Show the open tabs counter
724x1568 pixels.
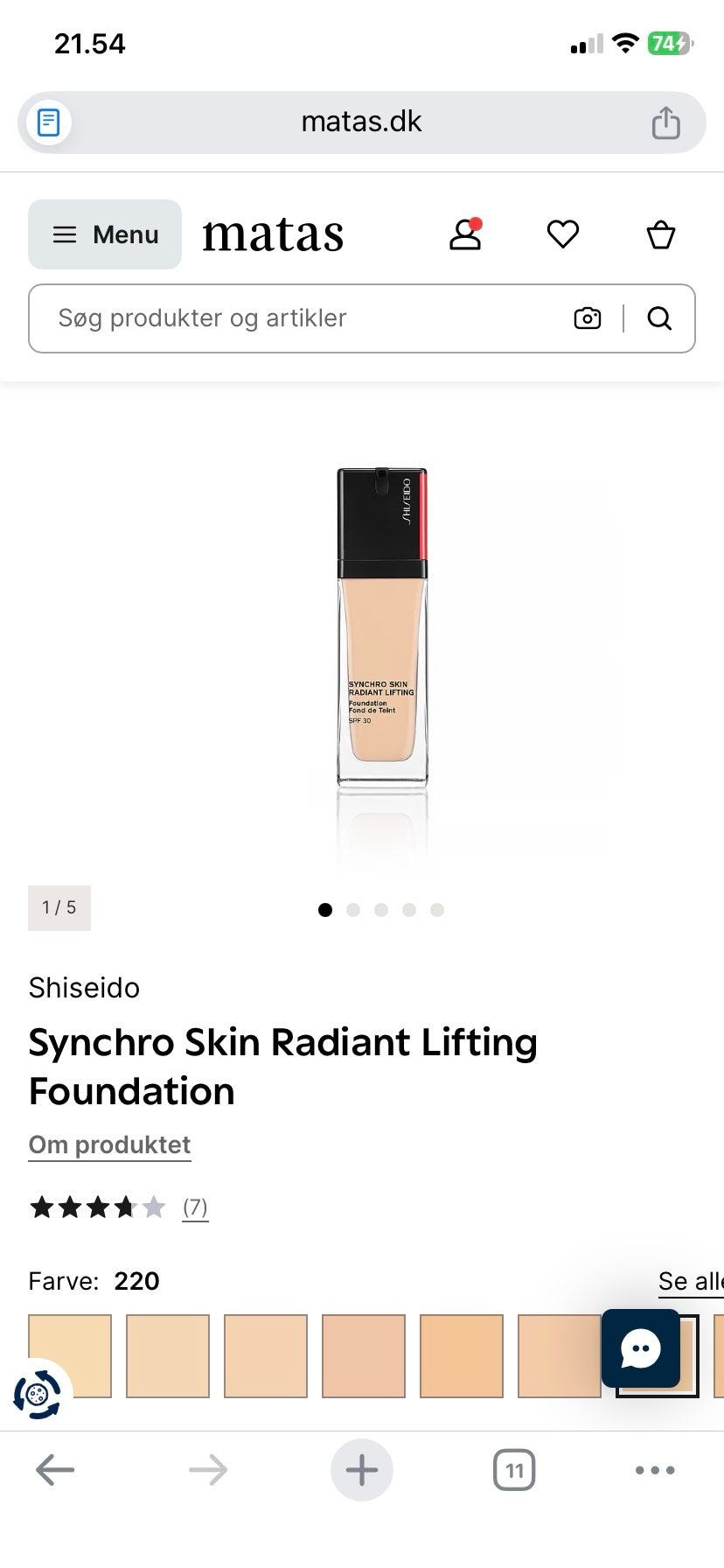pyautogui.click(x=514, y=1470)
